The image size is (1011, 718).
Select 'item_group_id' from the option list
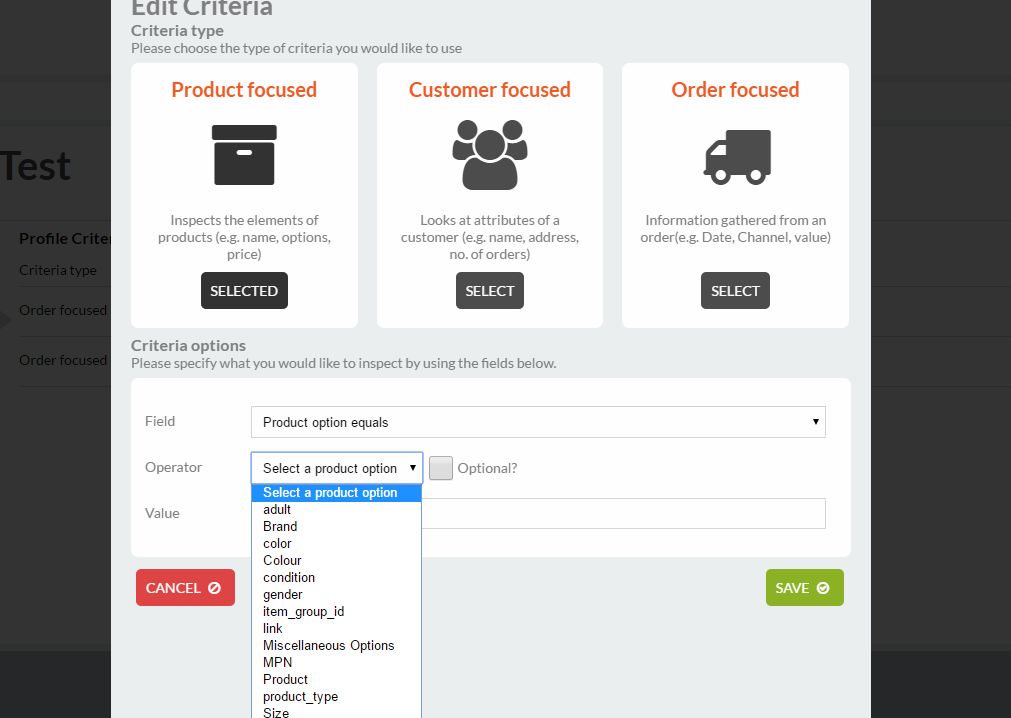(337, 612)
